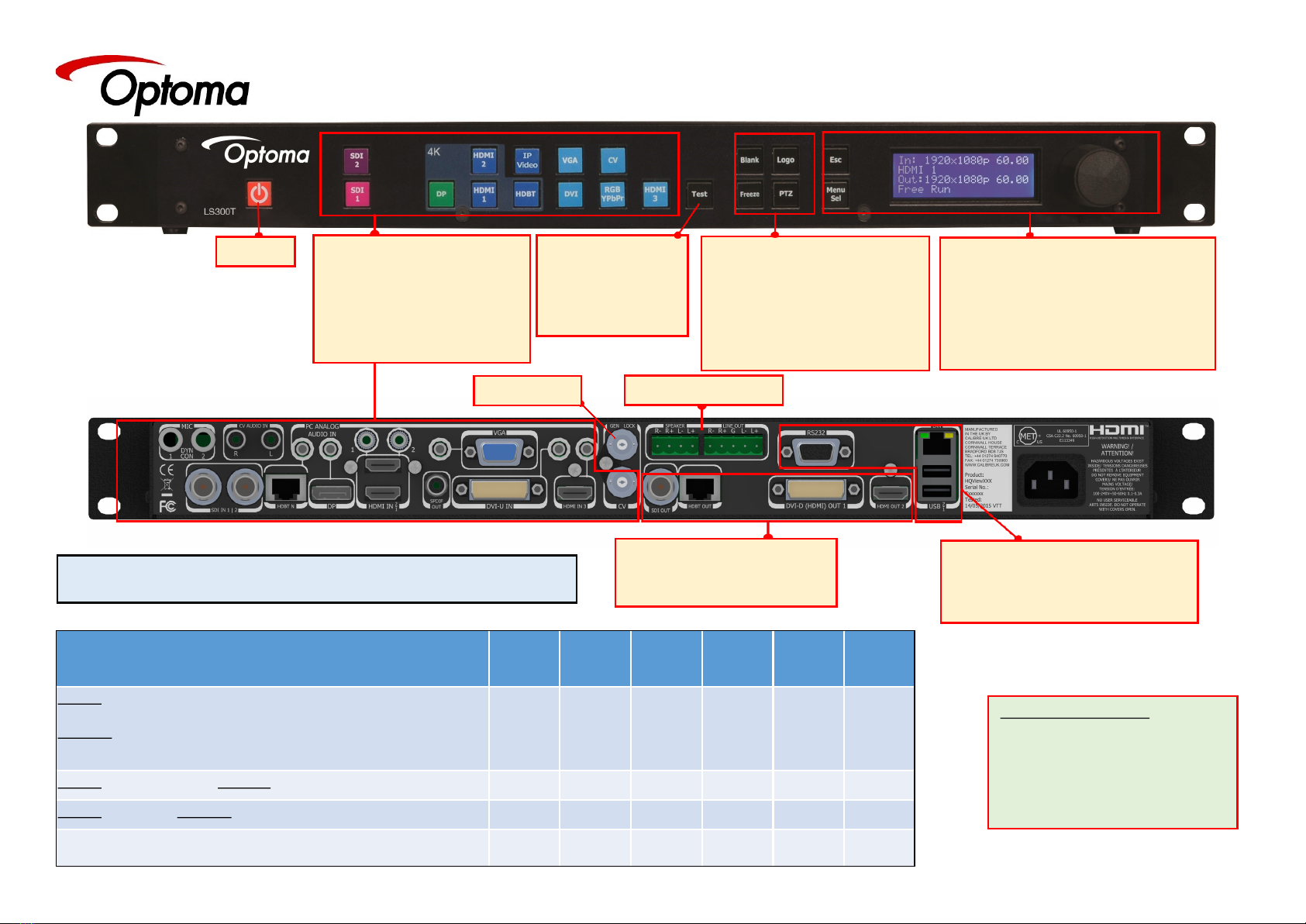Click the LS300T model label
Screen dimensions: 1306x924
click(x=219, y=212)
